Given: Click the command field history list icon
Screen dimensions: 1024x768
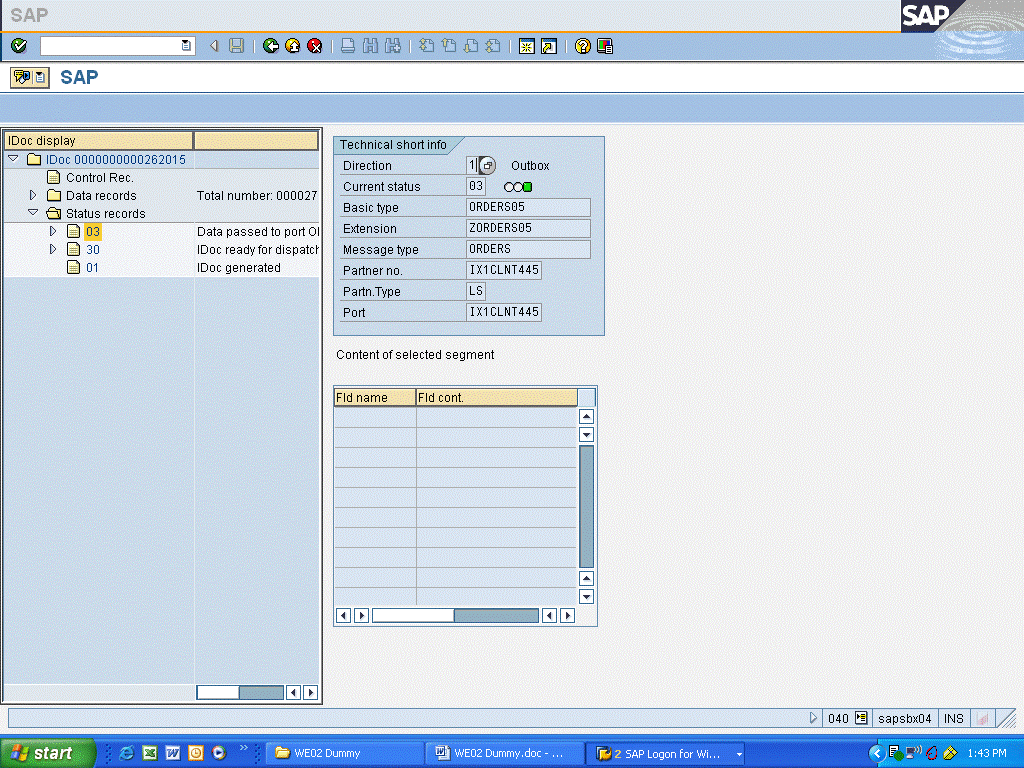Looking at the screenshot, I should click(x=186, y=46).
